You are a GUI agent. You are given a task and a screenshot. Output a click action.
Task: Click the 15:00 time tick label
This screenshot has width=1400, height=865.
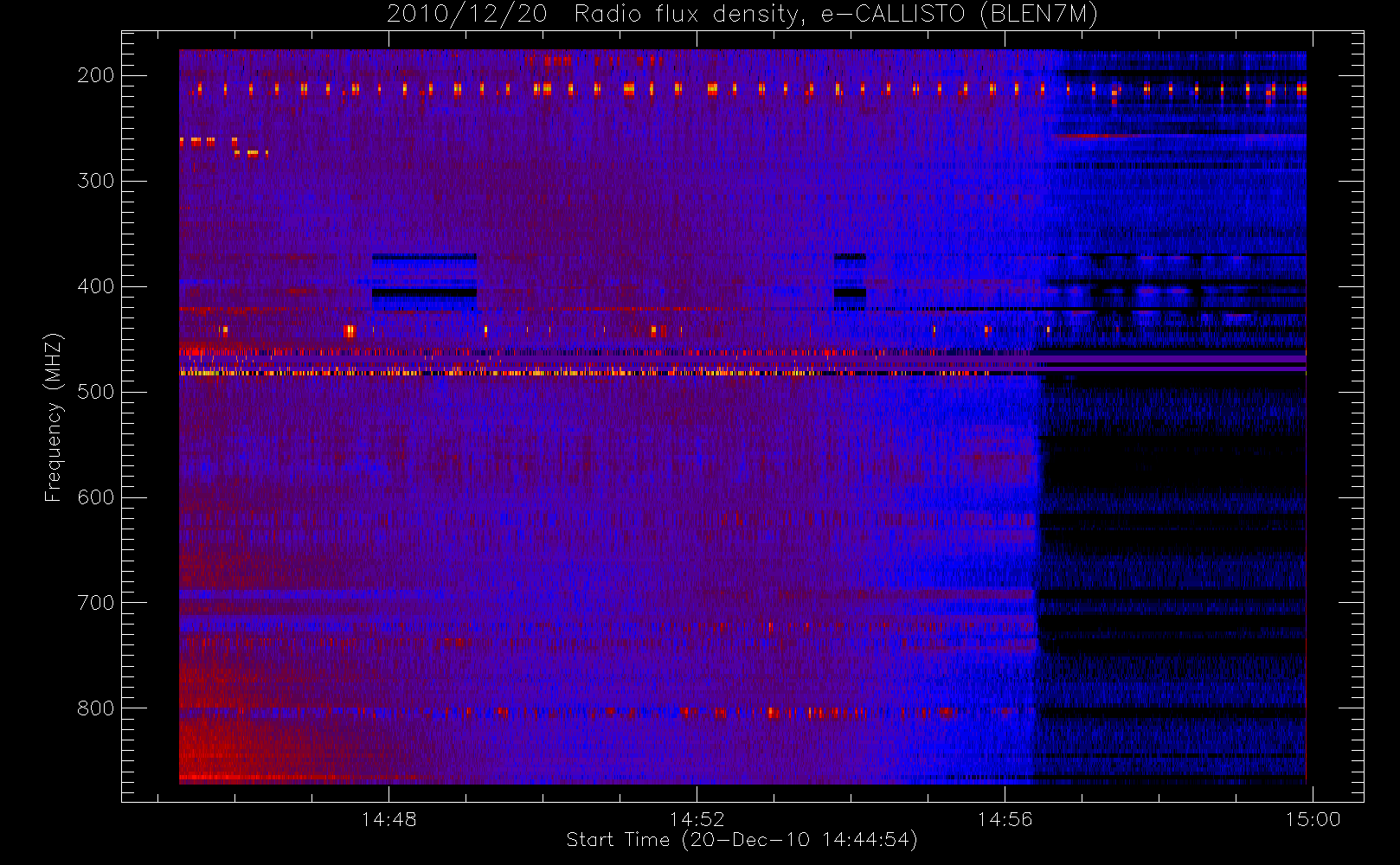click(x=1313, y=819)
